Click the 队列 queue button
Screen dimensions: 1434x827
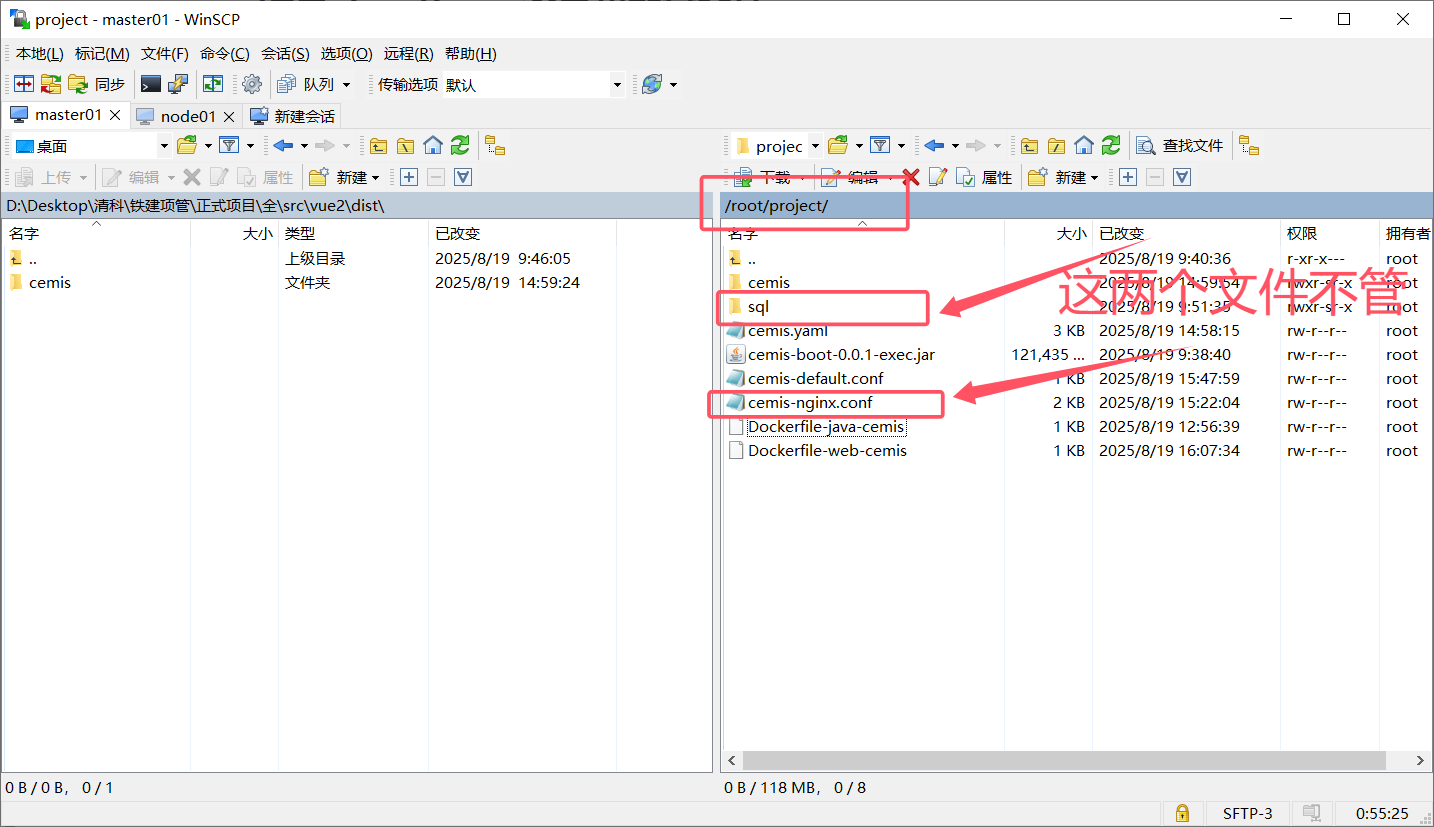click(307, 85)
